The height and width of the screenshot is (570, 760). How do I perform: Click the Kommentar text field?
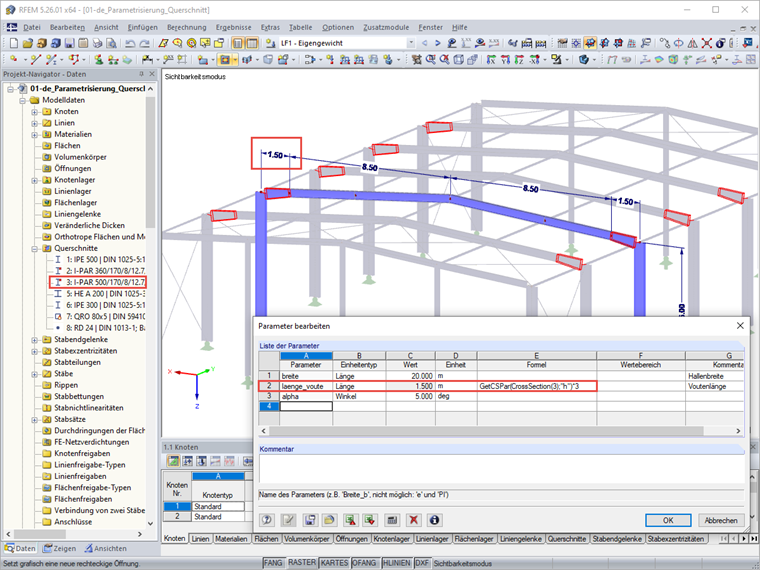click(502, 469)
